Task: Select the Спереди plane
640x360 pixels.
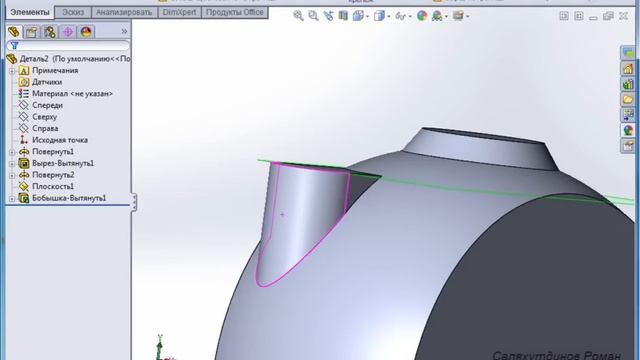Action: (x=47, y=105)
